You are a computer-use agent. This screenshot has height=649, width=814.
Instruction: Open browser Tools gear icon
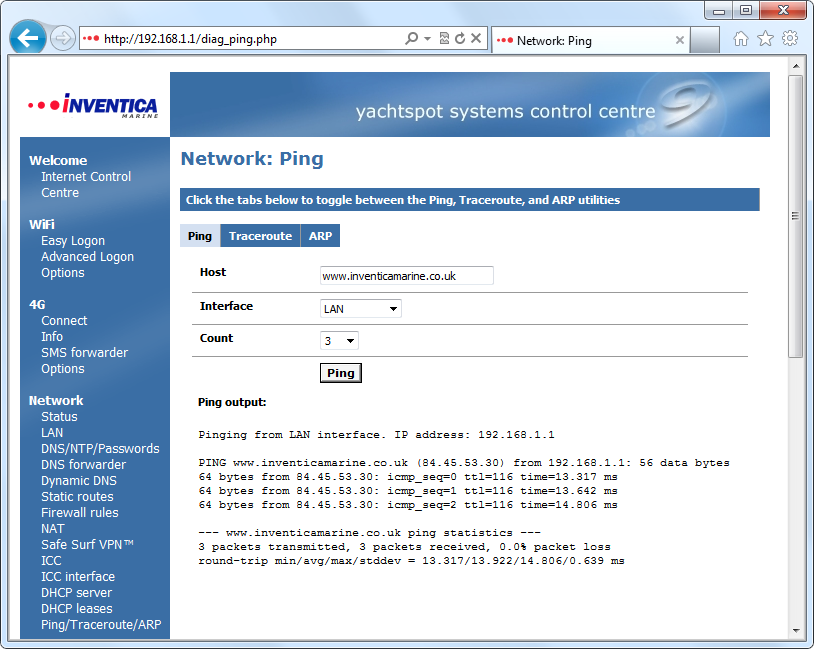click(x=790, y=38)
